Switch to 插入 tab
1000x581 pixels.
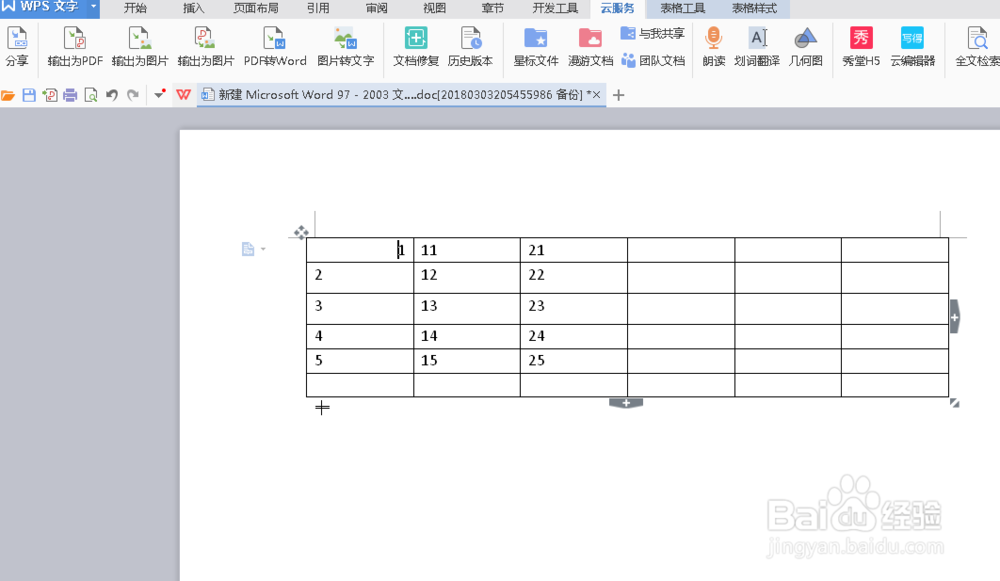(193, 8)
